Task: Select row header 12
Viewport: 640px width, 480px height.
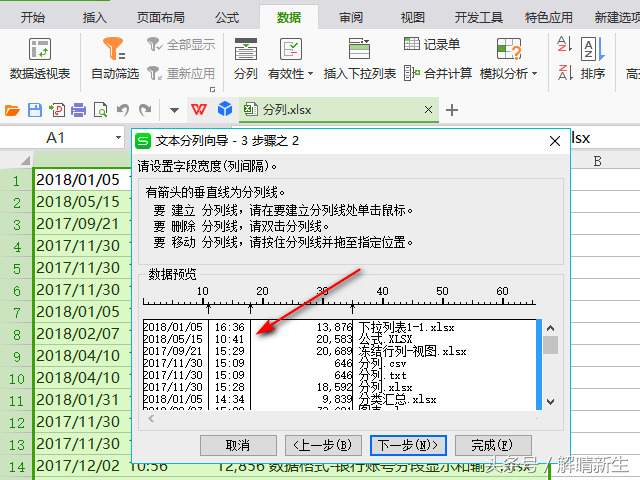Action: 17,422
